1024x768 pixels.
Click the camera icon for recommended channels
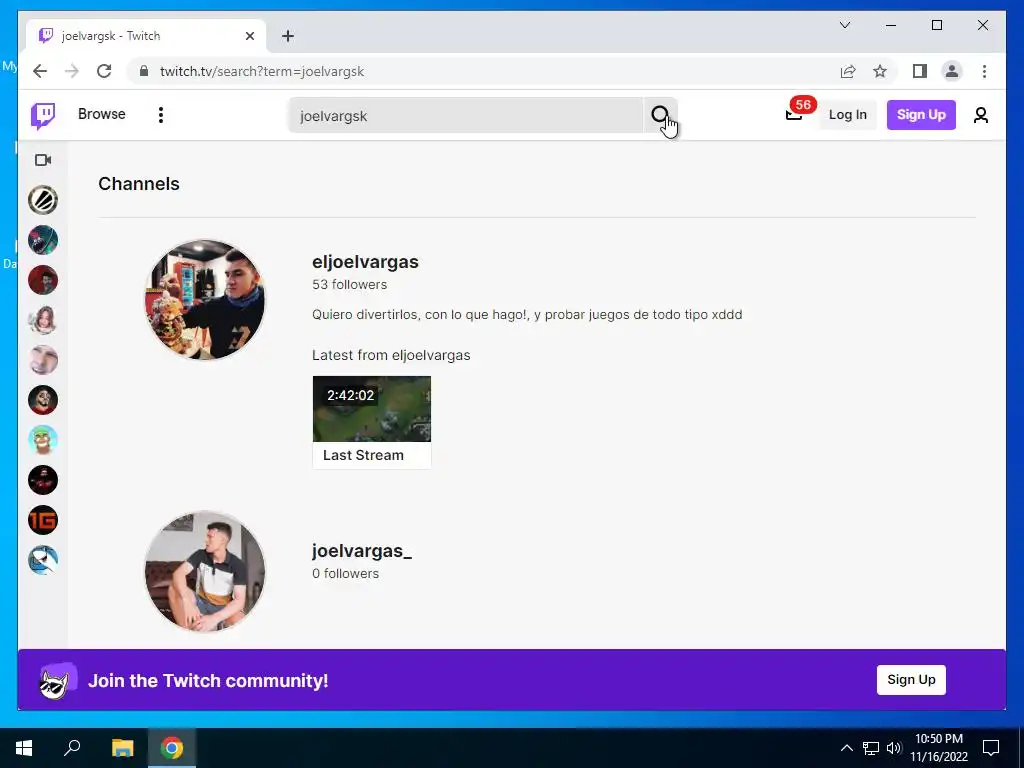pyautogui.click(x=43, y=160)
